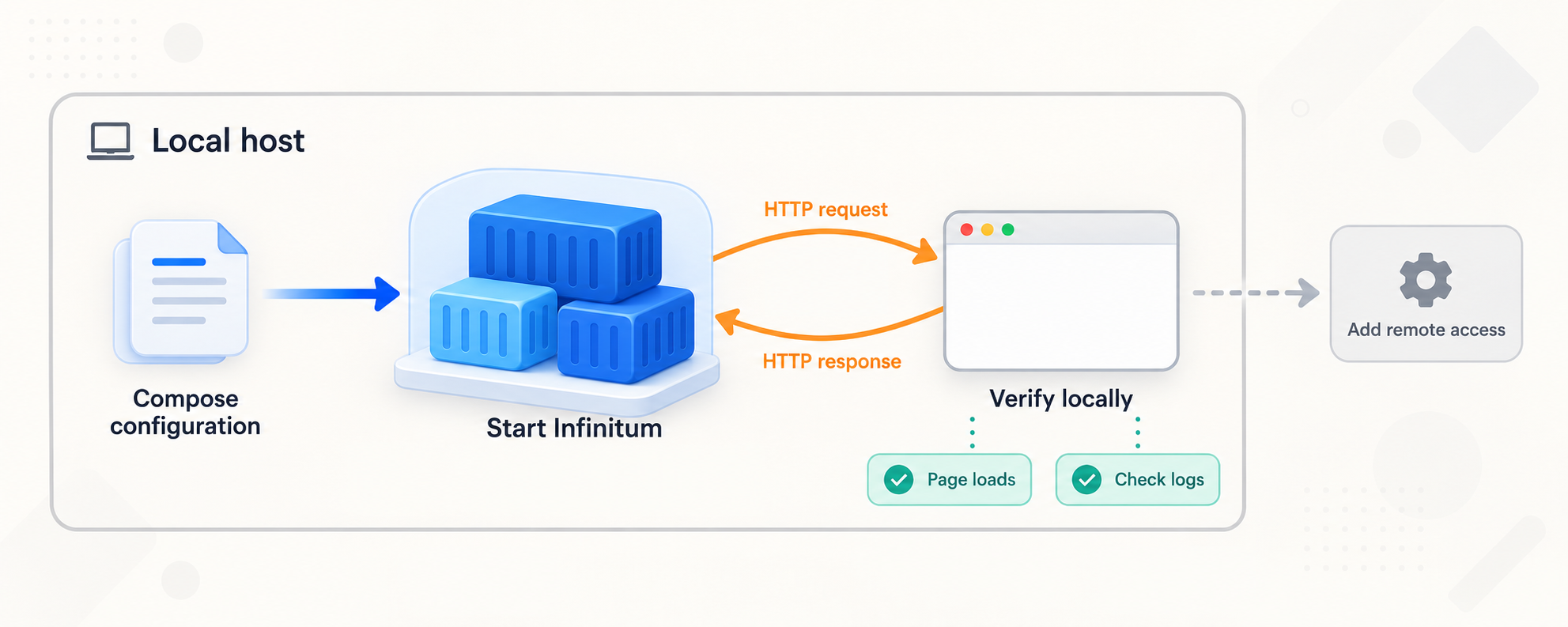Click the Verify locally label

[1061, 398]
